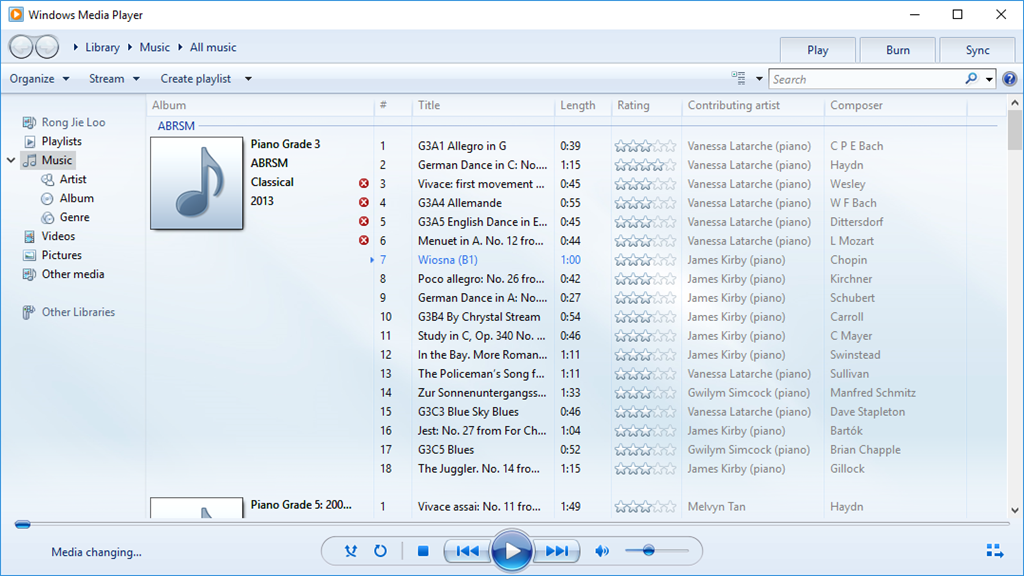The image size is (1024, 576).
Task: Select the track G3C3 Blue Sky Blues
Action: click(x=468, y=411)
